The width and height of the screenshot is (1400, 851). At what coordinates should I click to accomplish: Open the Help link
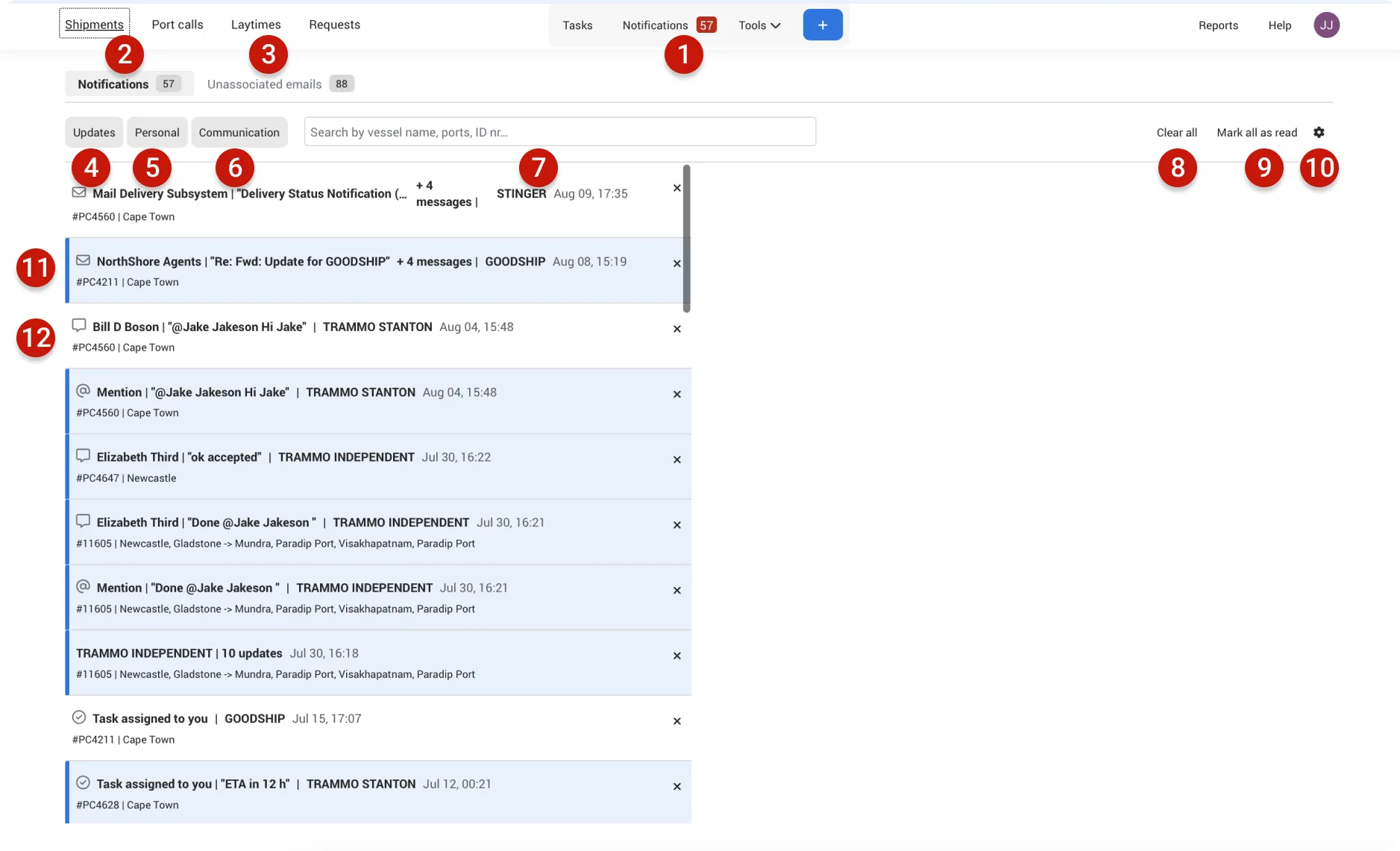point(1280,25)
